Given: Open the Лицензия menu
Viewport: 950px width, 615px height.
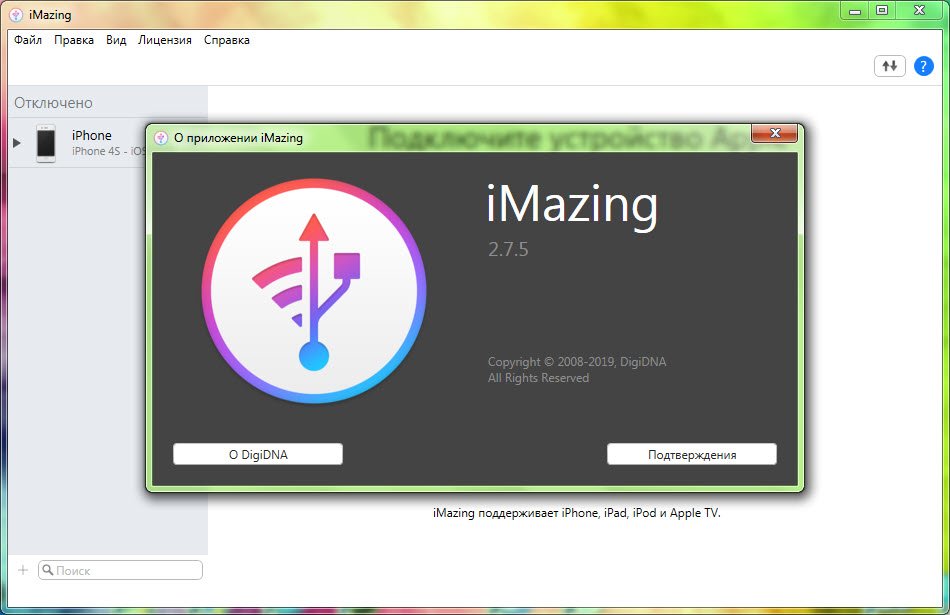Looking at the screenshot, I should 165,40.
